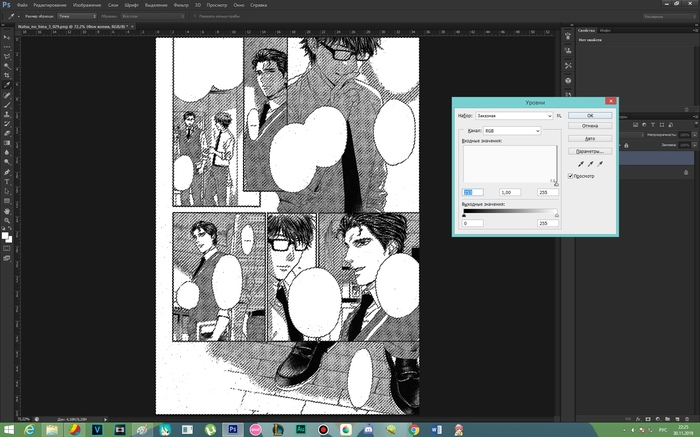Select the Zoom tool
Image resolution: width=700 pixels, height=437 pixels.
[7, 221]
